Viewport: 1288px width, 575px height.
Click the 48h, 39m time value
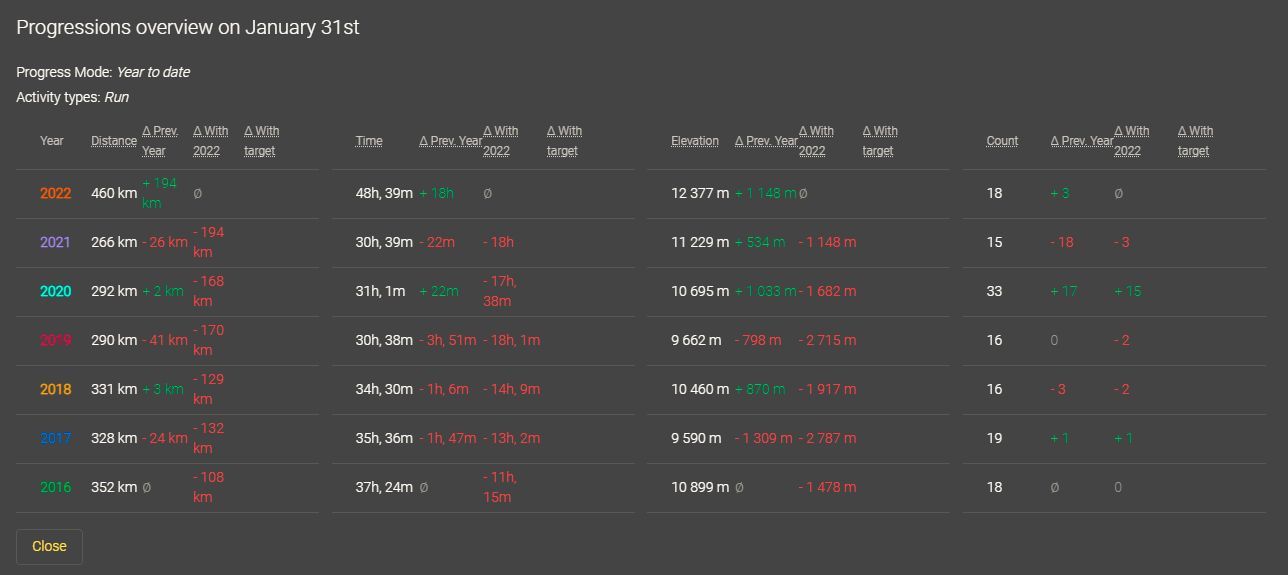coord(384,193)
